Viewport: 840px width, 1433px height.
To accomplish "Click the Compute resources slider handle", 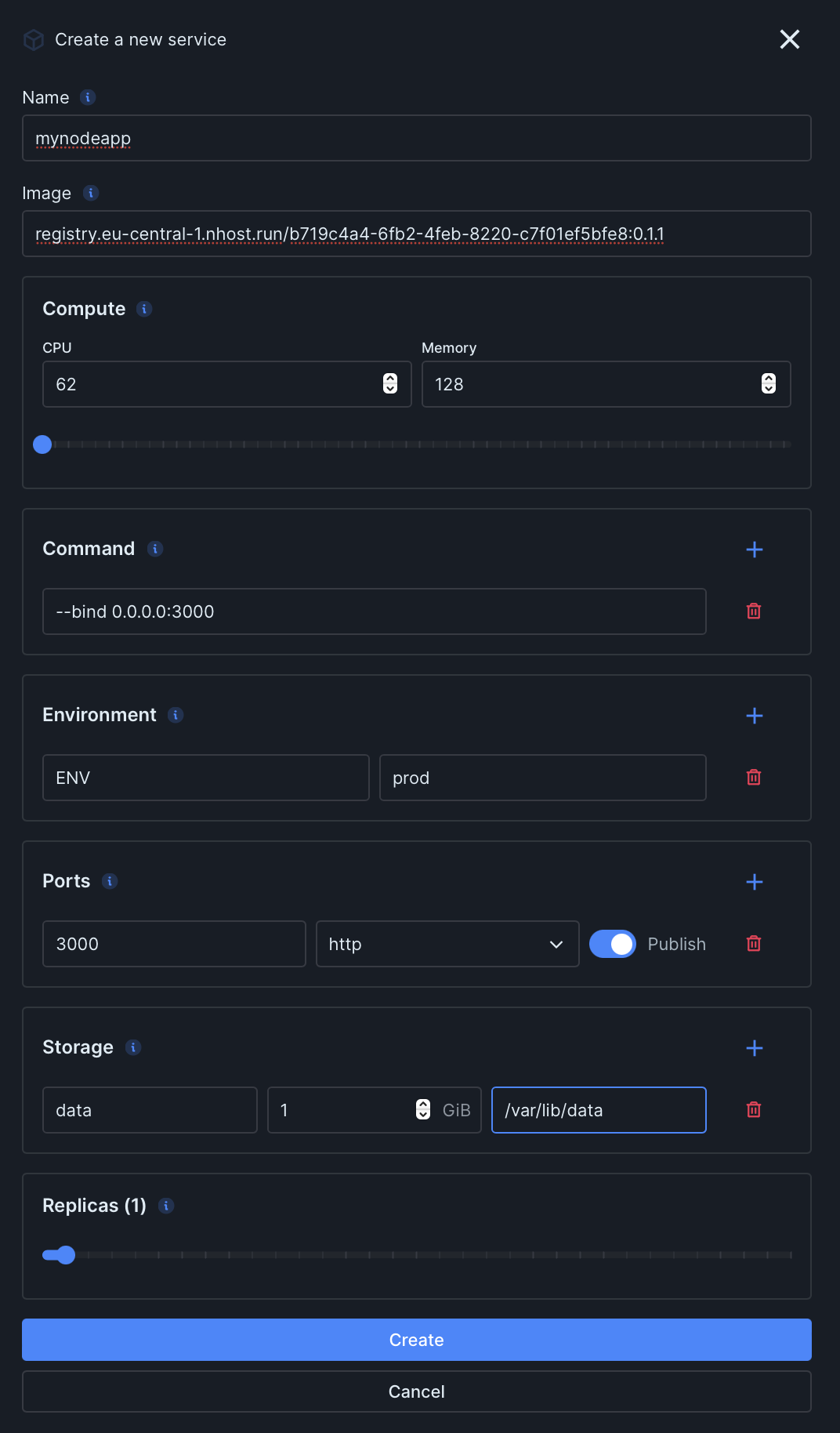I will 42,444.
